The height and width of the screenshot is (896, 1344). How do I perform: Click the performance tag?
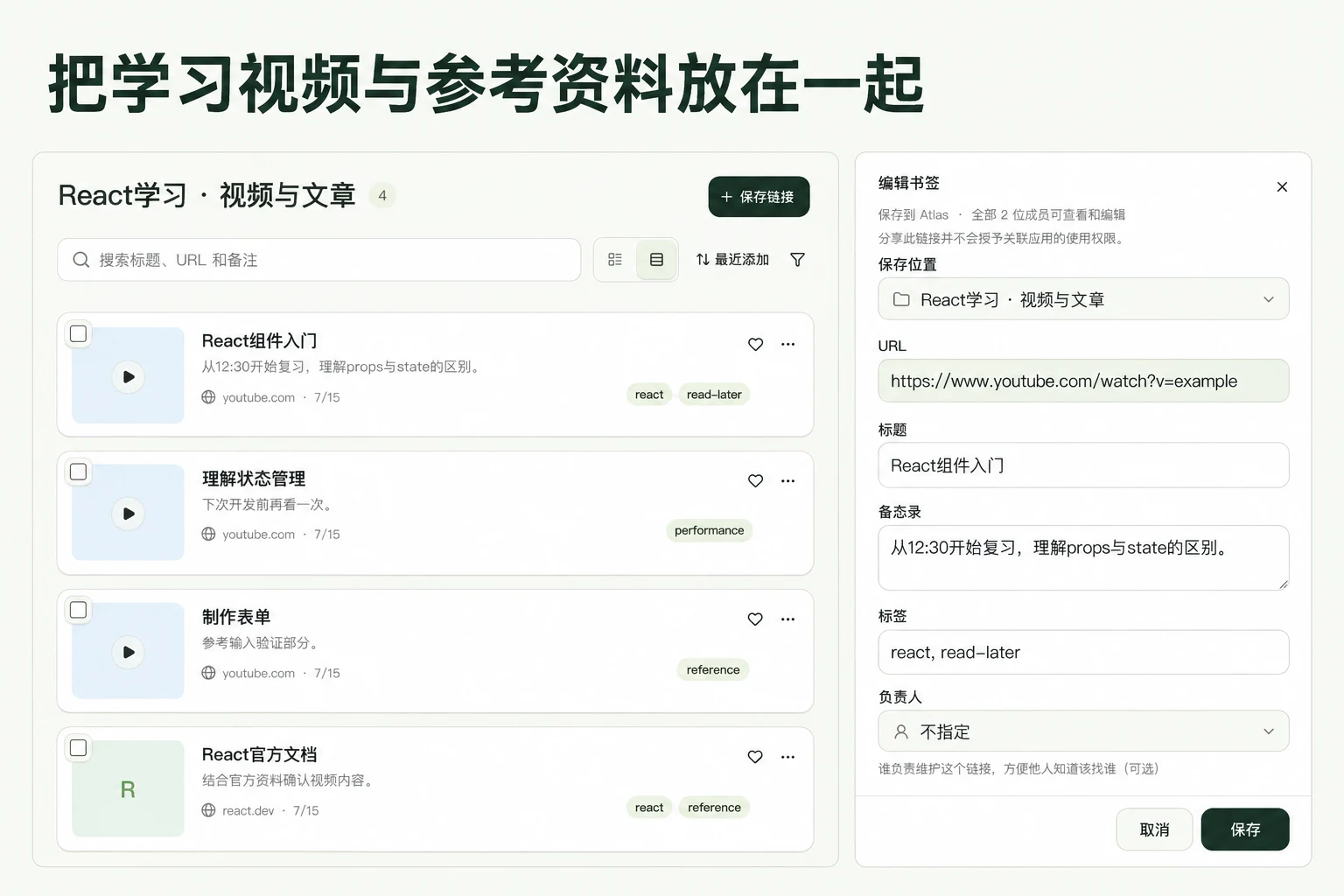point(709,530)
